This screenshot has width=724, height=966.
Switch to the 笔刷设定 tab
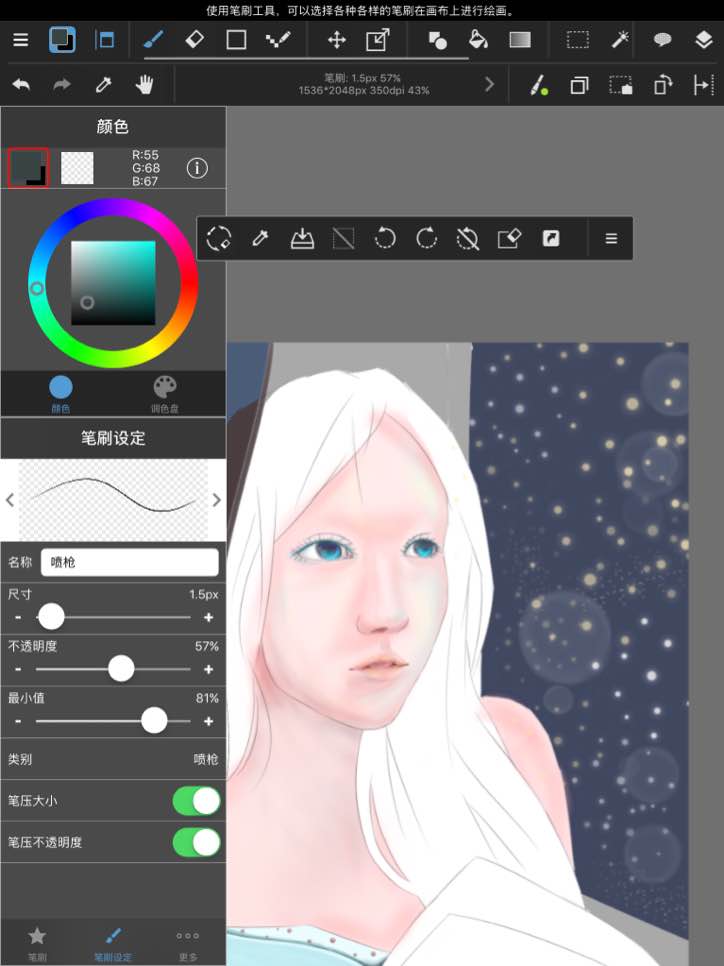113,943
